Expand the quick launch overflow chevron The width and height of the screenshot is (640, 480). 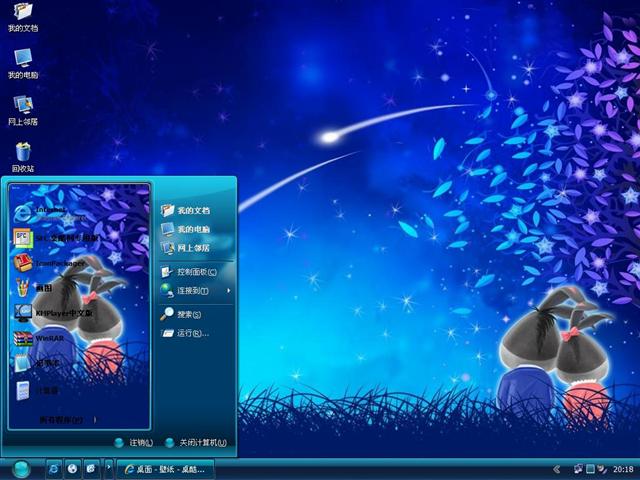coord(108,468)
